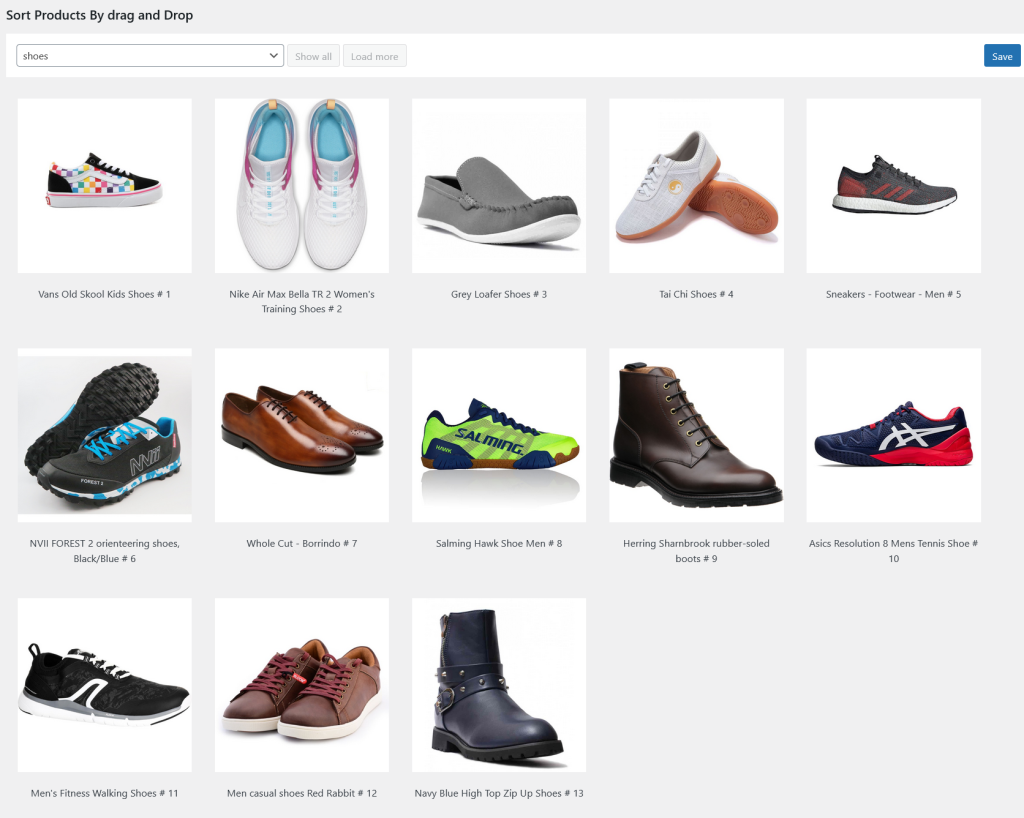Select the Navy Blue High Top Zip Up thumbnail
This screenshot has height=818, width=1024.
[x=498, y=684]
